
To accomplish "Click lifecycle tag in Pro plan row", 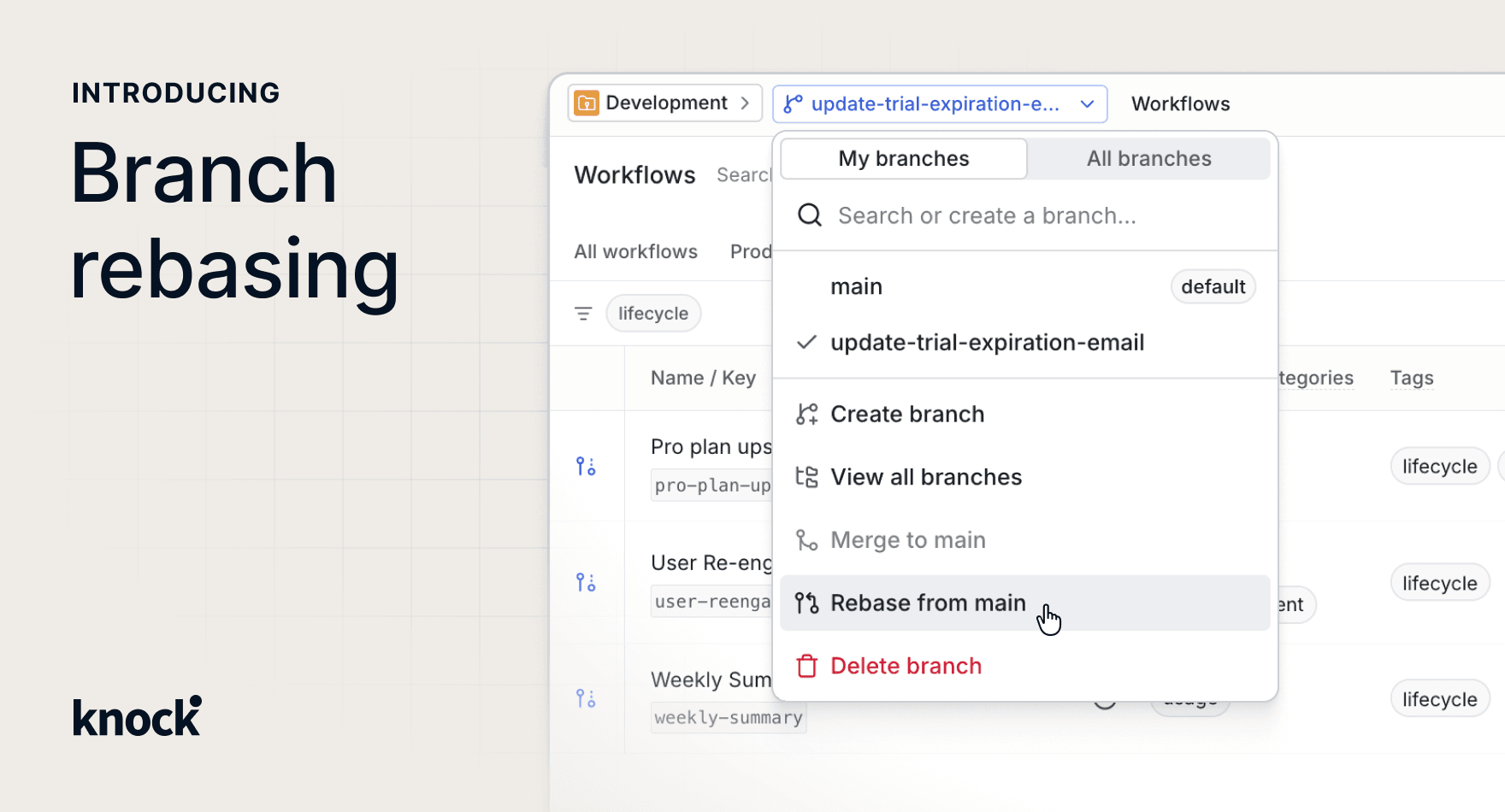I will click(x=1440, y=467).
